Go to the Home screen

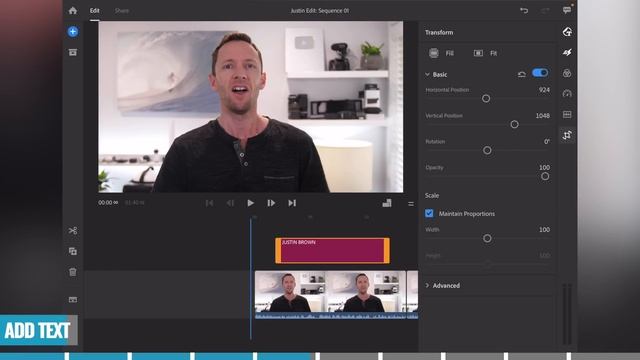(73, 11)
